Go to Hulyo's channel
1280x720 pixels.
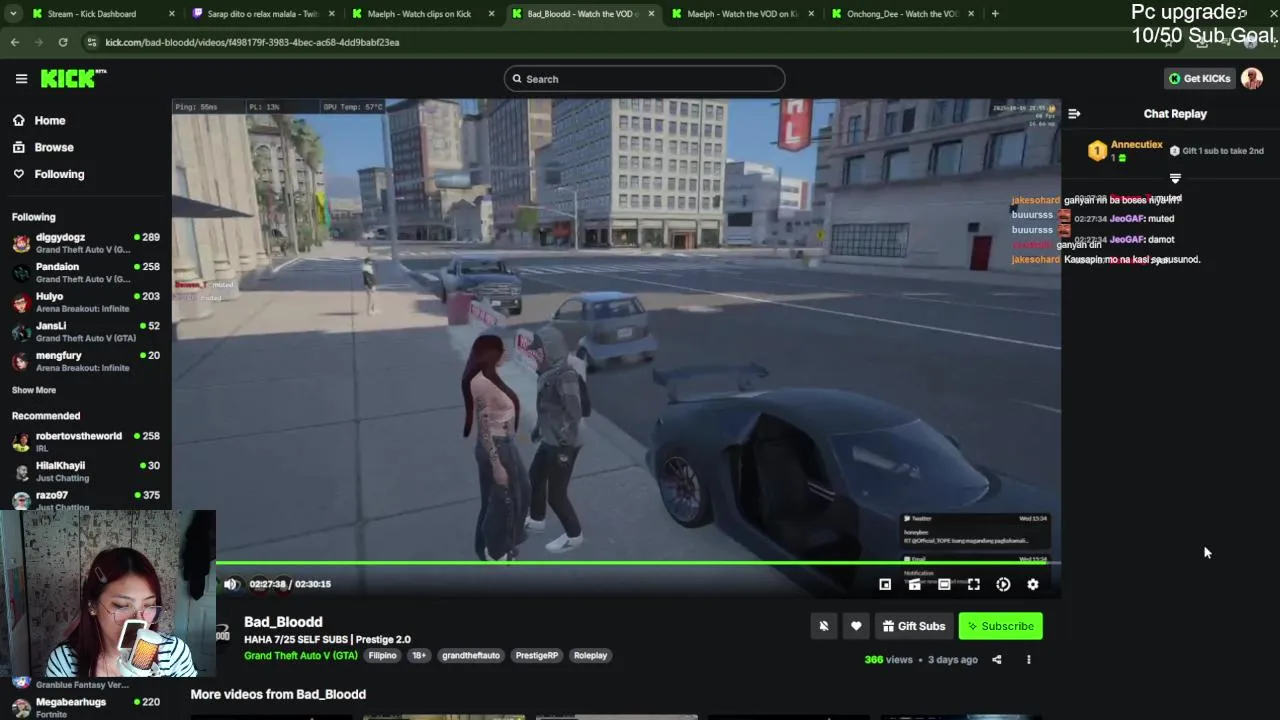[85, 302]
